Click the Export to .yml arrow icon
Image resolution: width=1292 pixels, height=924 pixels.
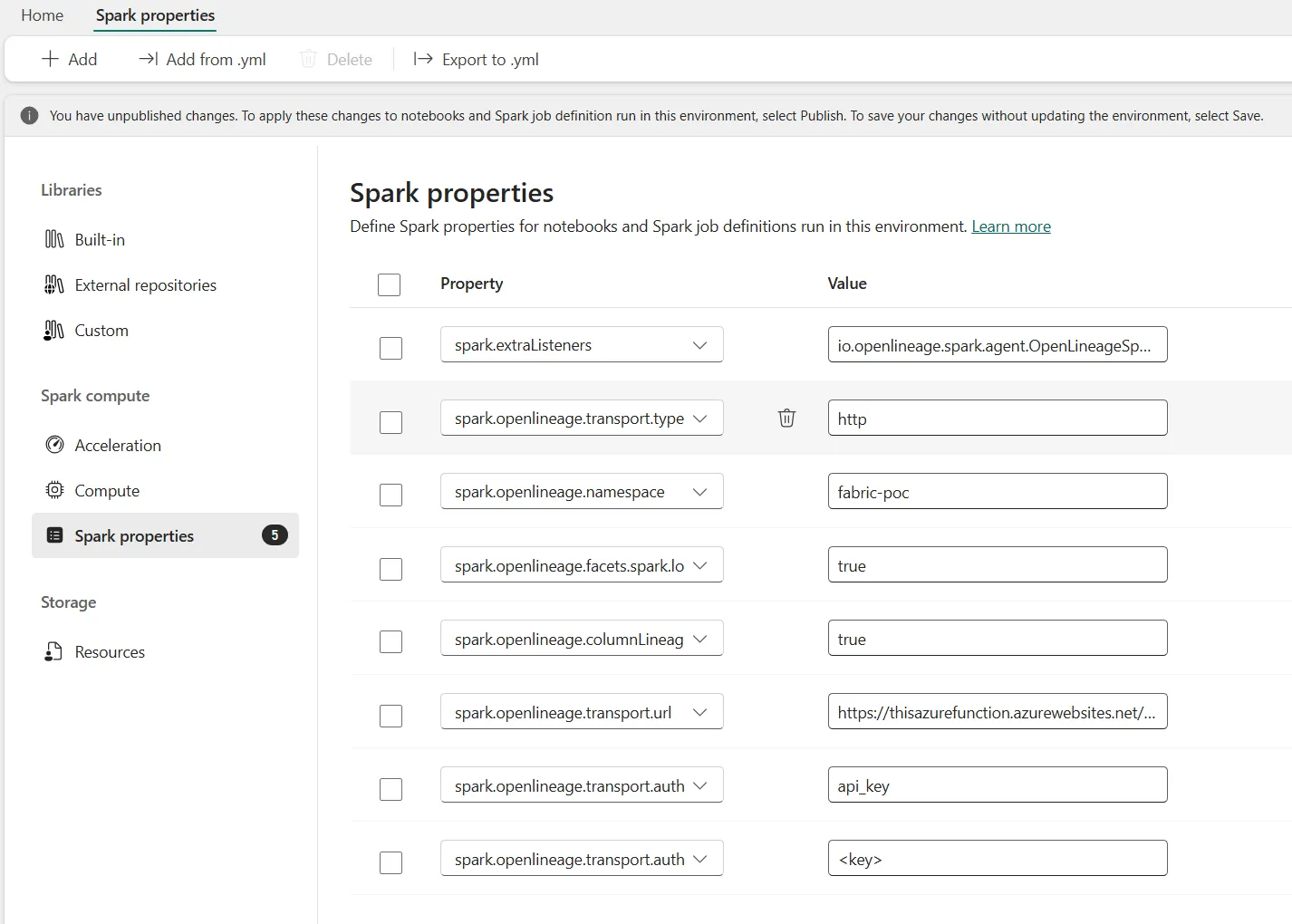423,59
